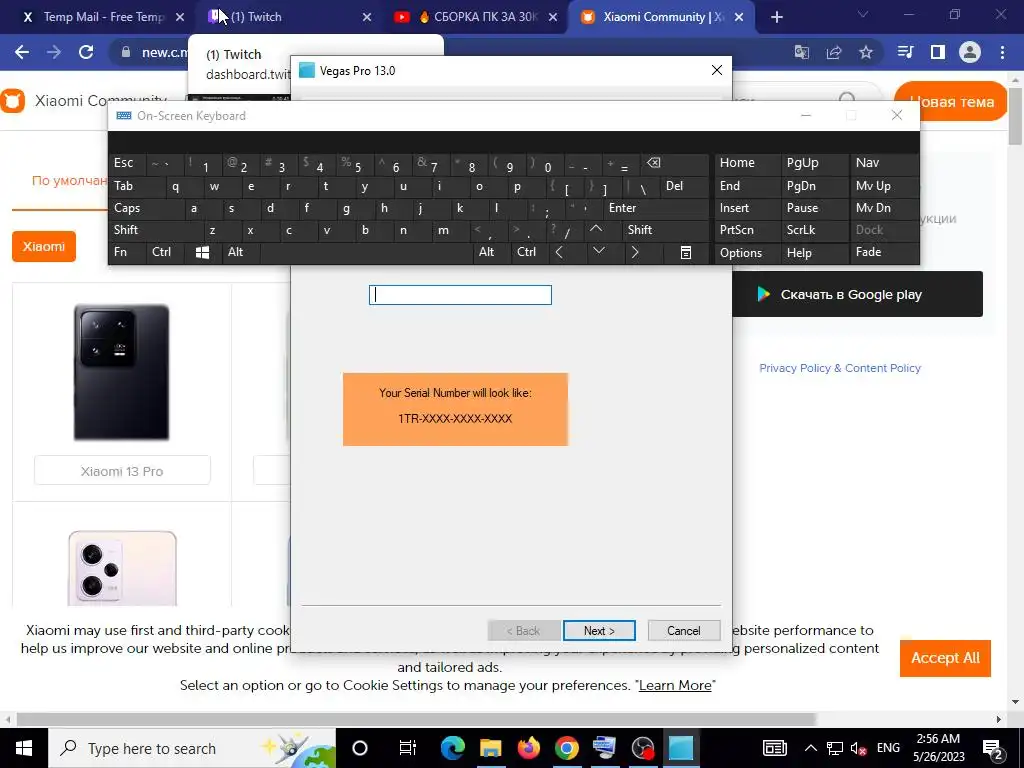The width and height of the screenshot is (1024, 768).
Task: Click Help on the On-Screen Keyboard
Action: coord(815,253)
